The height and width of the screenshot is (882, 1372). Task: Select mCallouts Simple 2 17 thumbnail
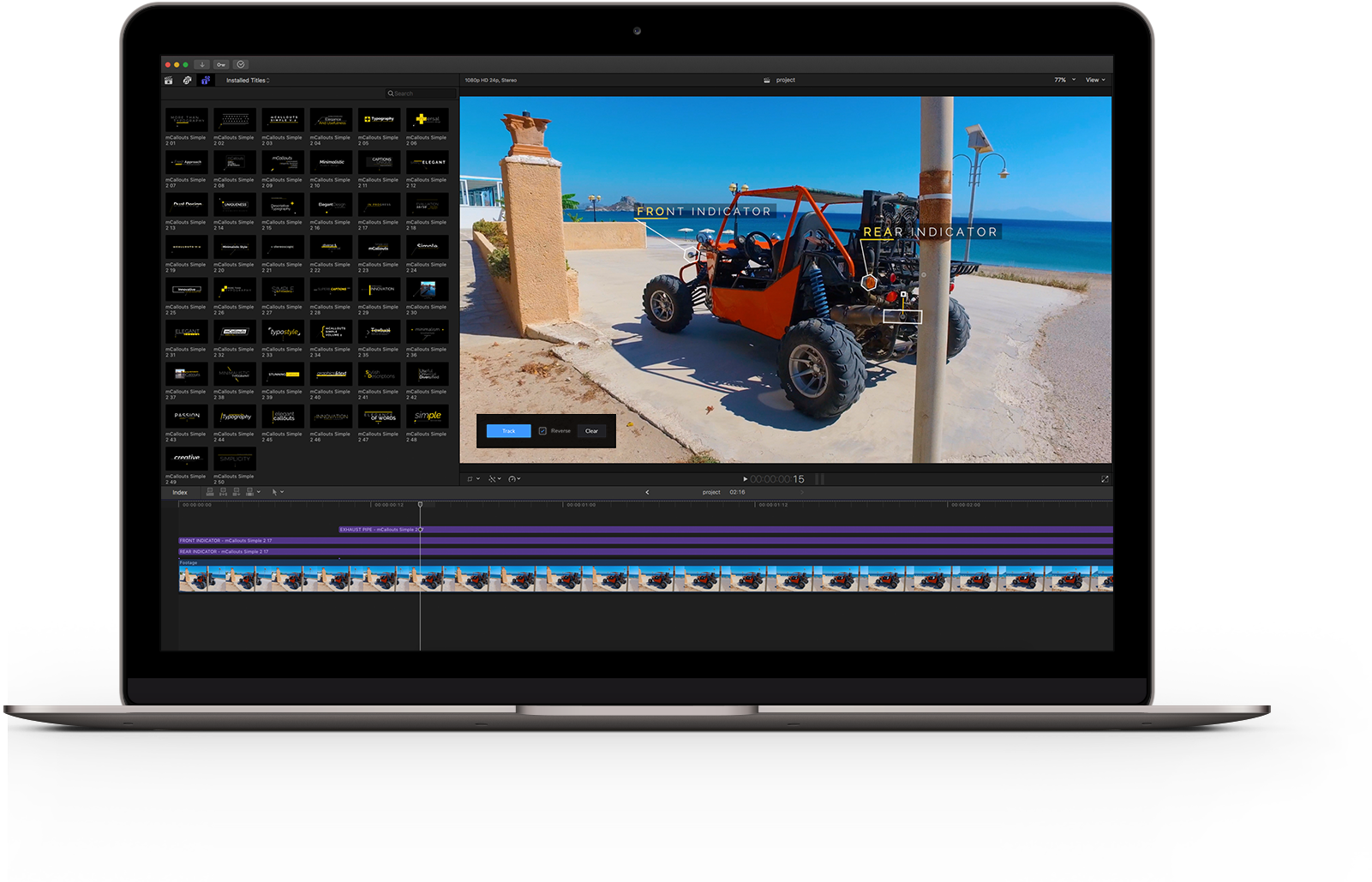pos(380,205)
